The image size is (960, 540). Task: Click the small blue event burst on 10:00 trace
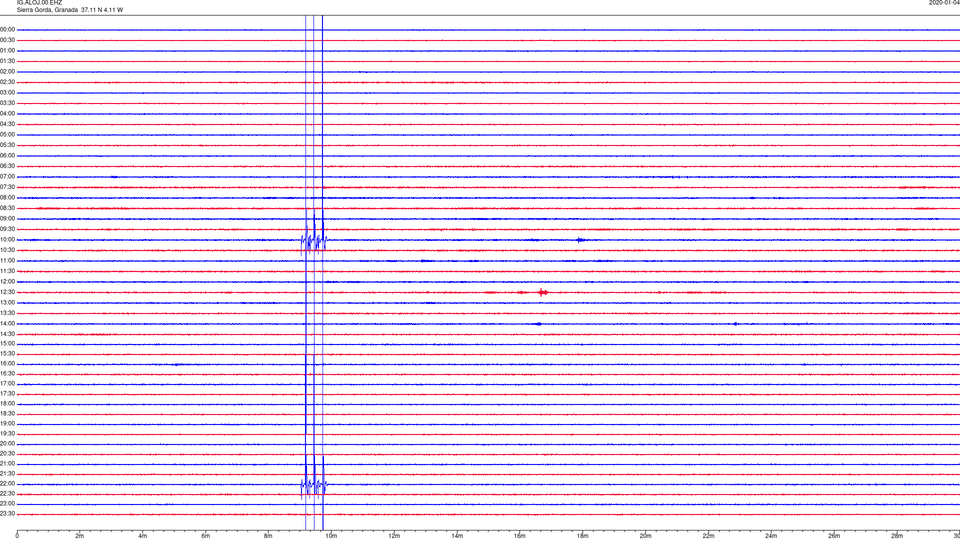(580, 240)
